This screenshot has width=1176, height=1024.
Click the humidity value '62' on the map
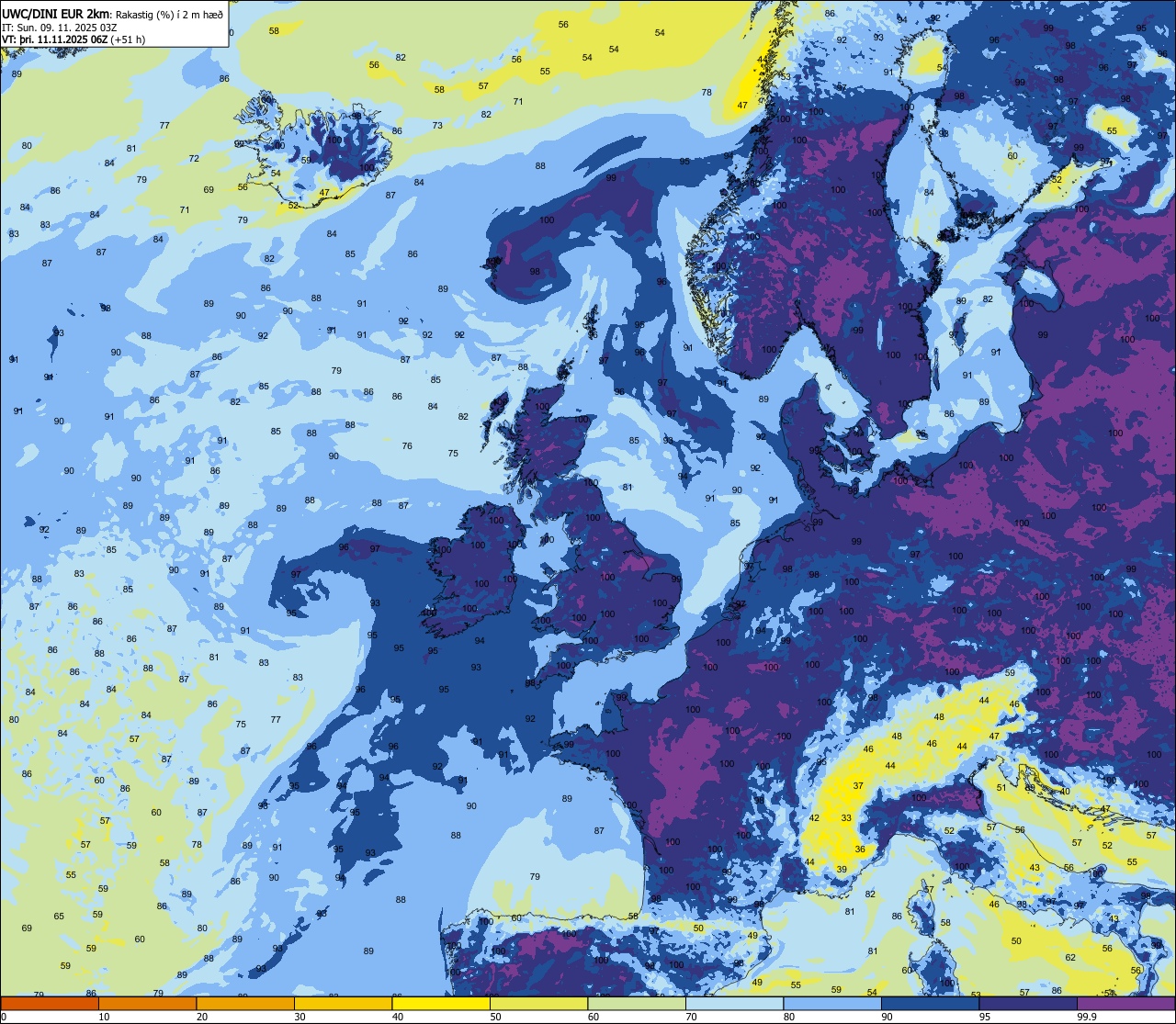click(1070, 957)
